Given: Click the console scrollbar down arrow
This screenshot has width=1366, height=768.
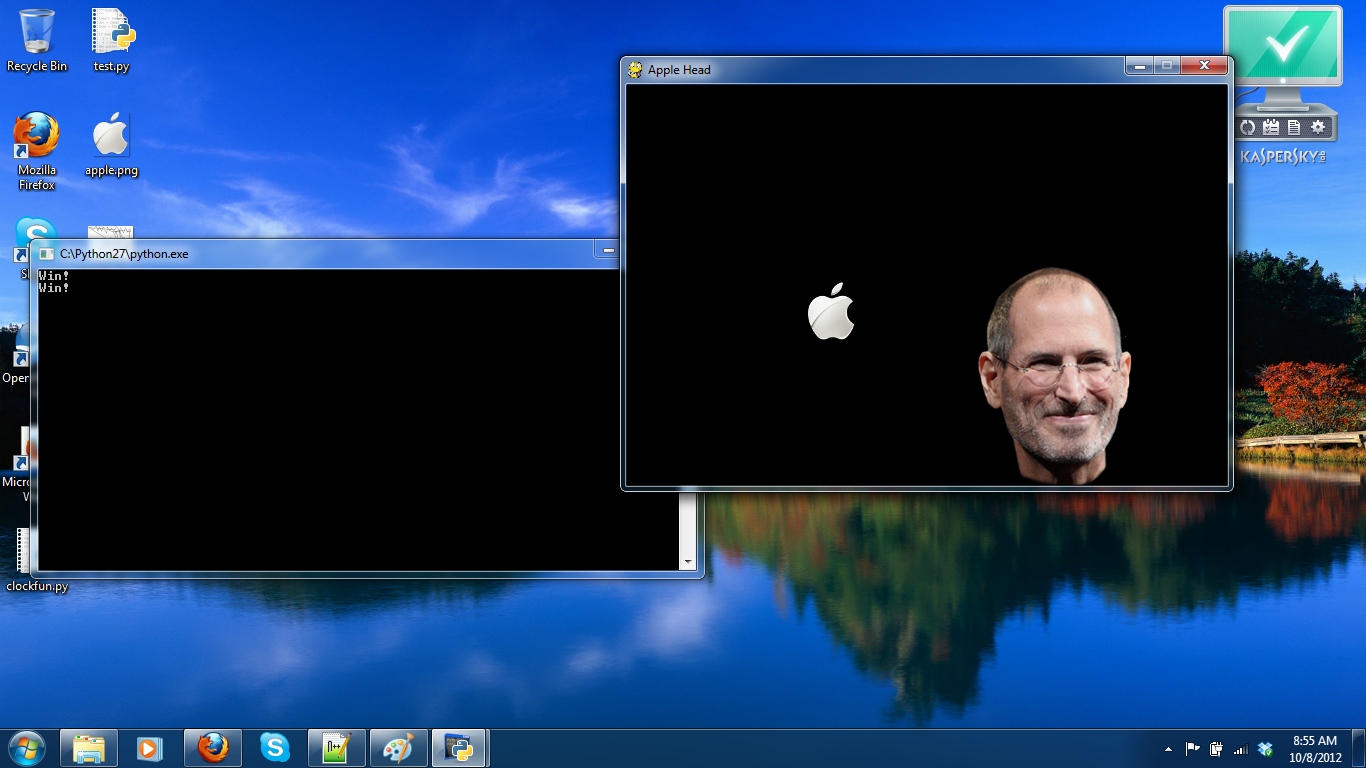Looking at the screenshot, I should [687, 562].
